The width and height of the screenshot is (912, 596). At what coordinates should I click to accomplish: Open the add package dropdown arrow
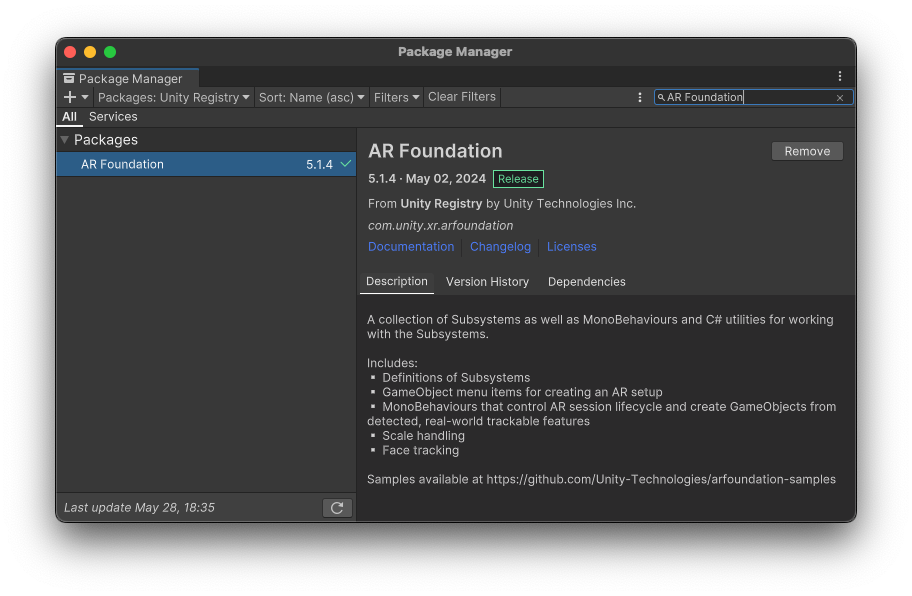pyautogui.click(x=85, y=97)
